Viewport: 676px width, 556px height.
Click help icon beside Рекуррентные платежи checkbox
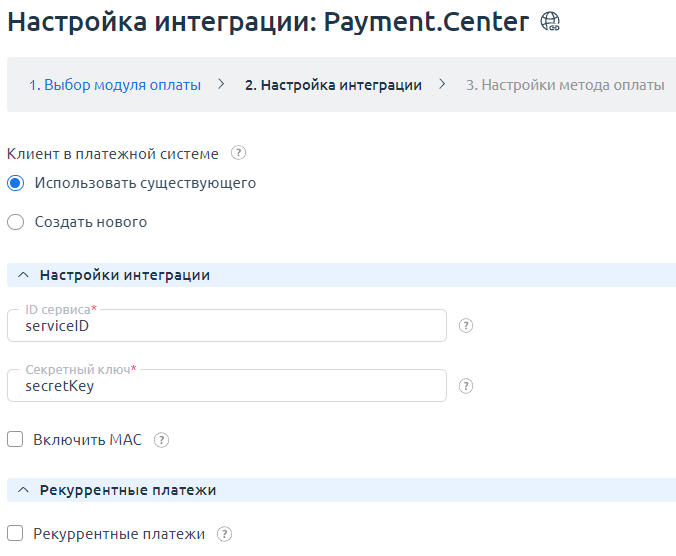click(224, 534)
